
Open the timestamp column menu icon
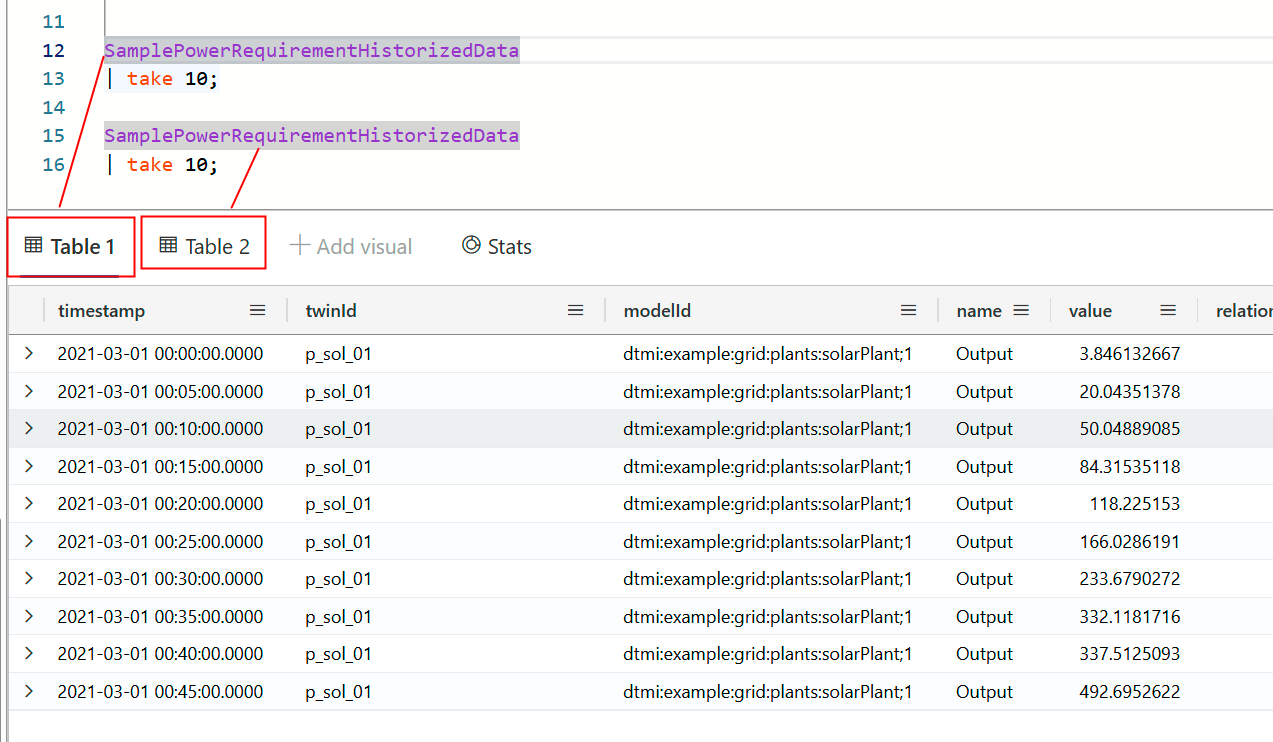click(x=257, y=310)
